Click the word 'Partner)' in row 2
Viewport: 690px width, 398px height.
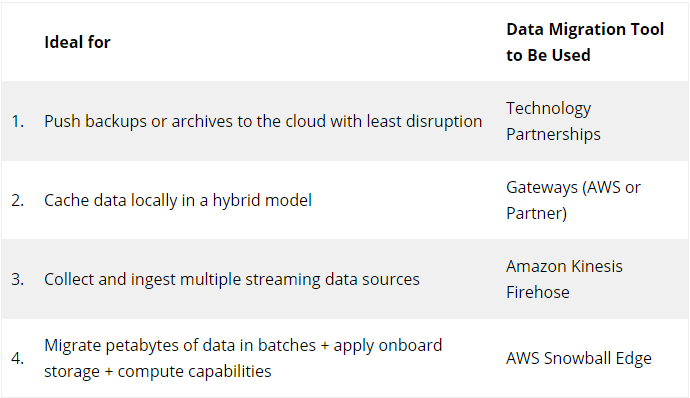(x=536, y=214)
